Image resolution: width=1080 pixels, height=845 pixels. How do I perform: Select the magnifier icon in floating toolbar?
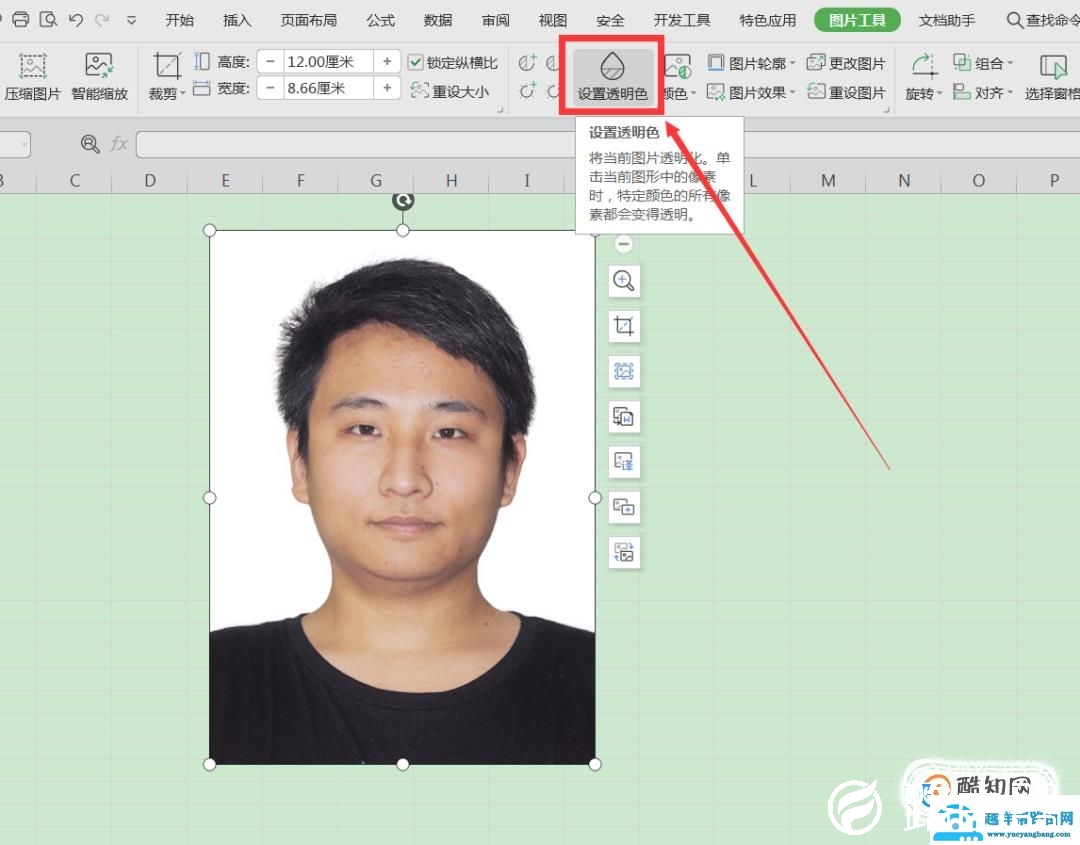[x=623, y=281]
